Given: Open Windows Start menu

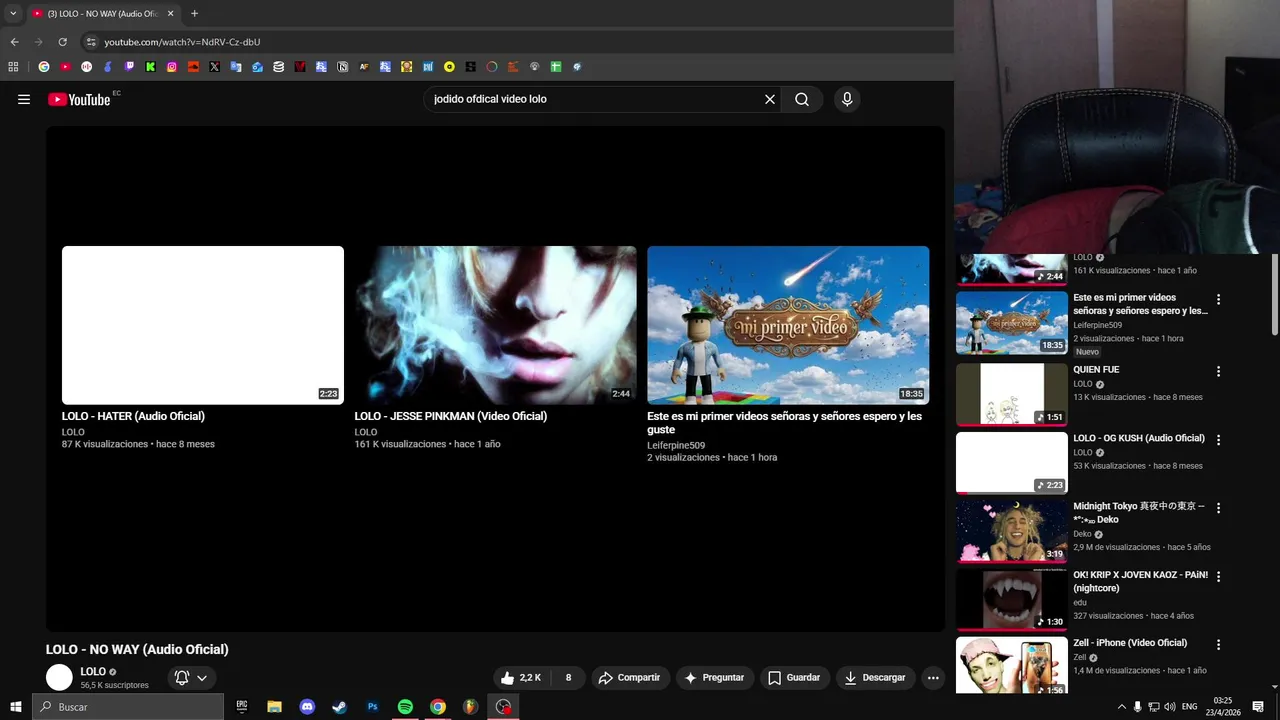Looking at the screenshot, I should click(15, 707).
